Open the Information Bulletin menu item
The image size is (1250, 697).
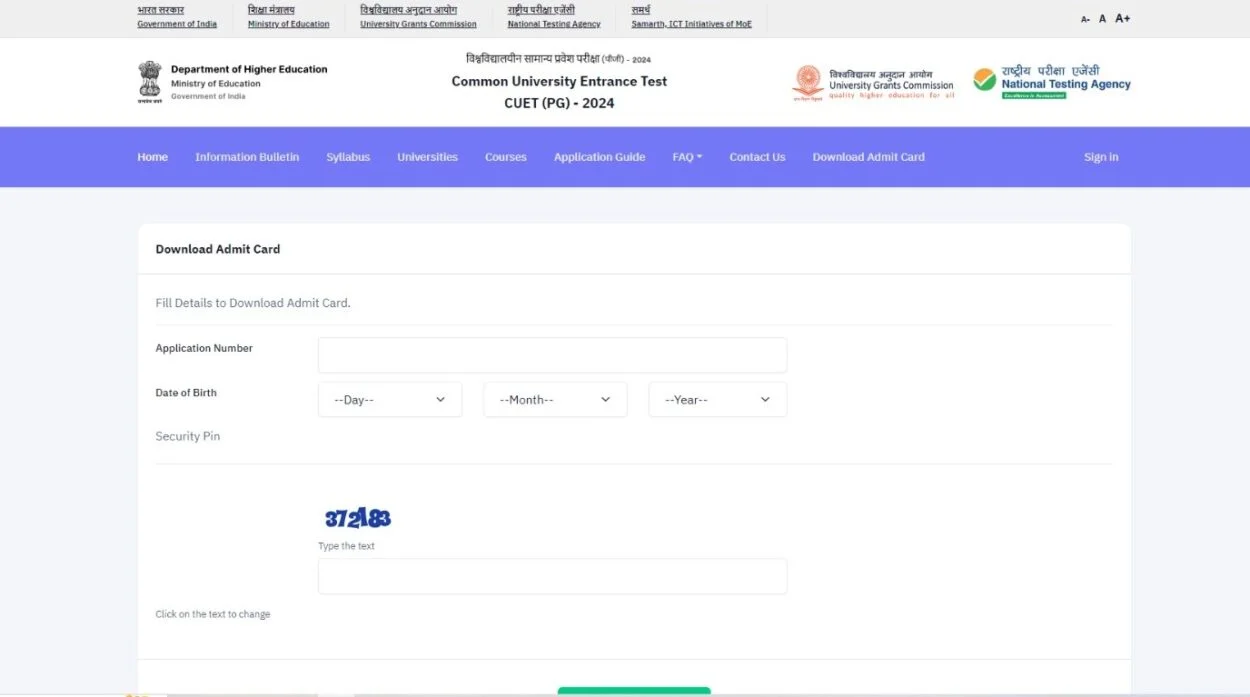[x=247, y=157]
